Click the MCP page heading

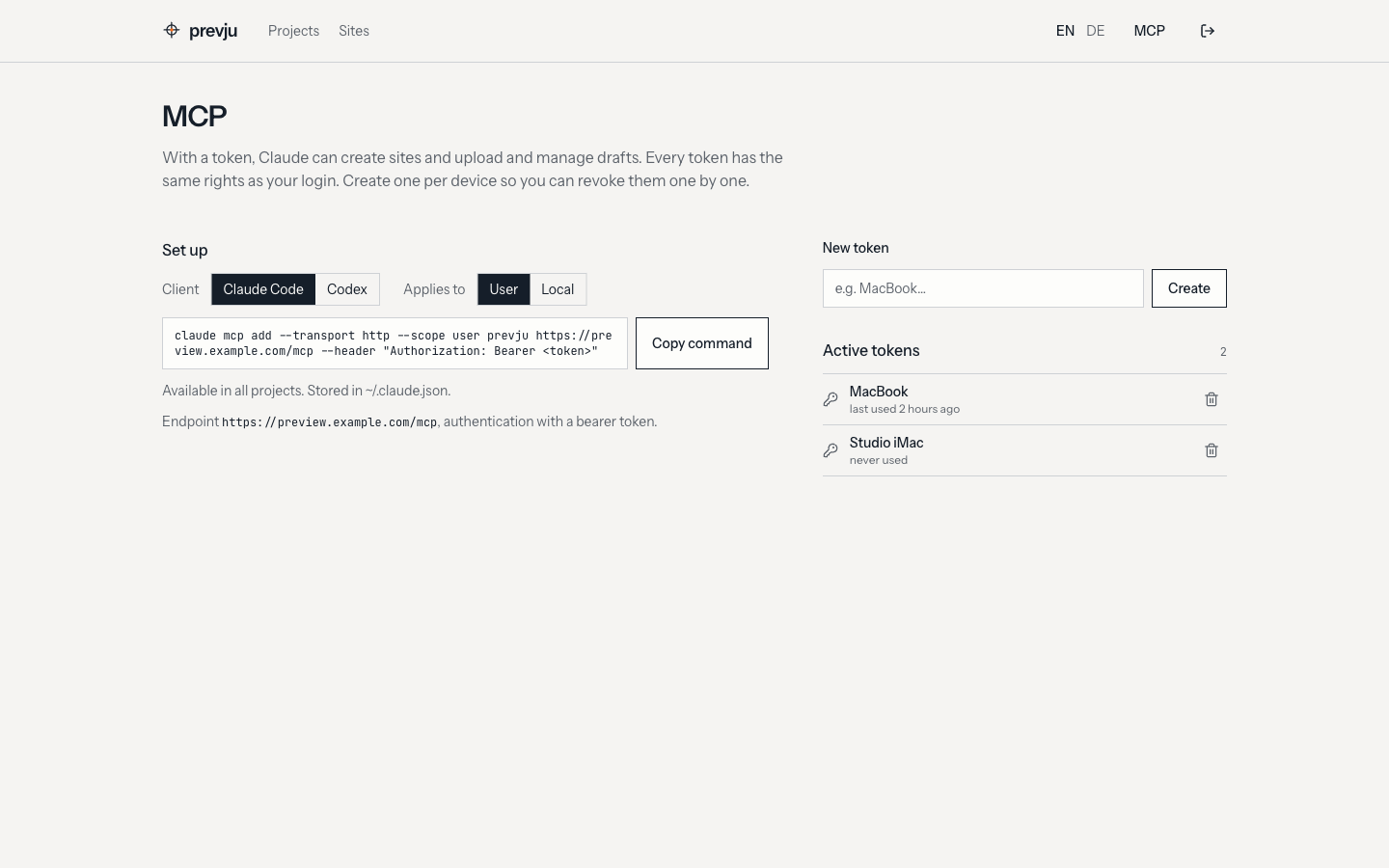coord(195,116)
